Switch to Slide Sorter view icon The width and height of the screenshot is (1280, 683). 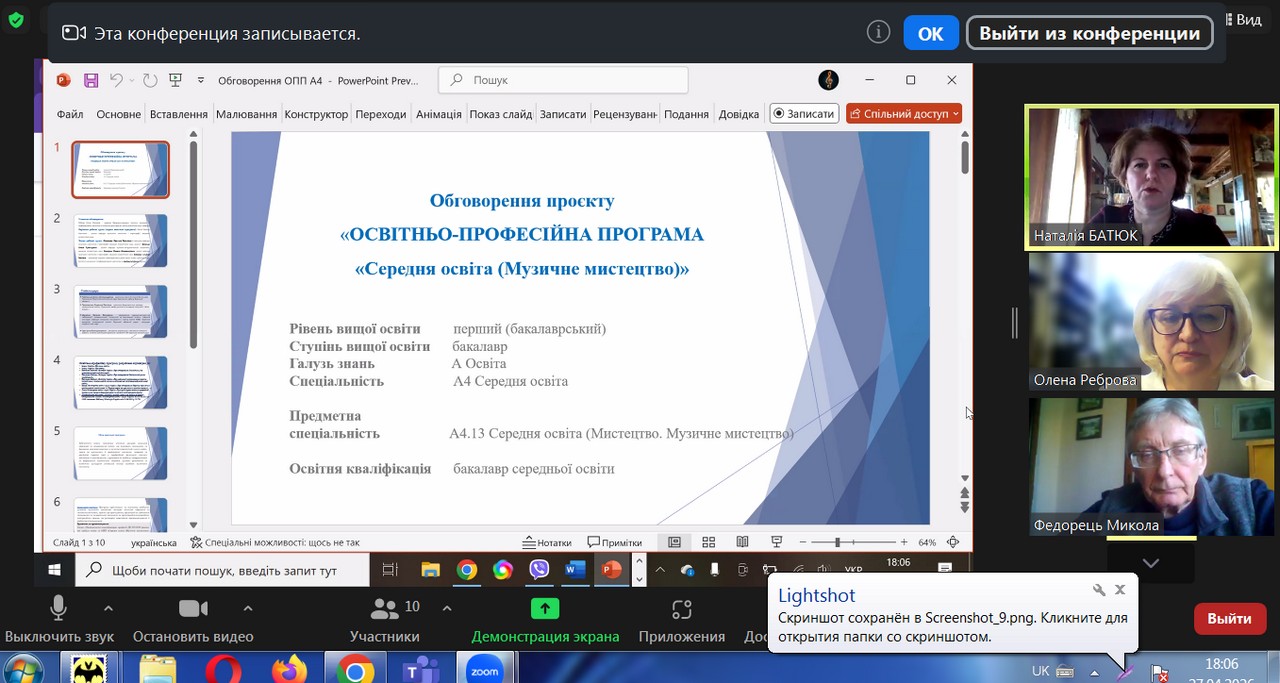708,542
